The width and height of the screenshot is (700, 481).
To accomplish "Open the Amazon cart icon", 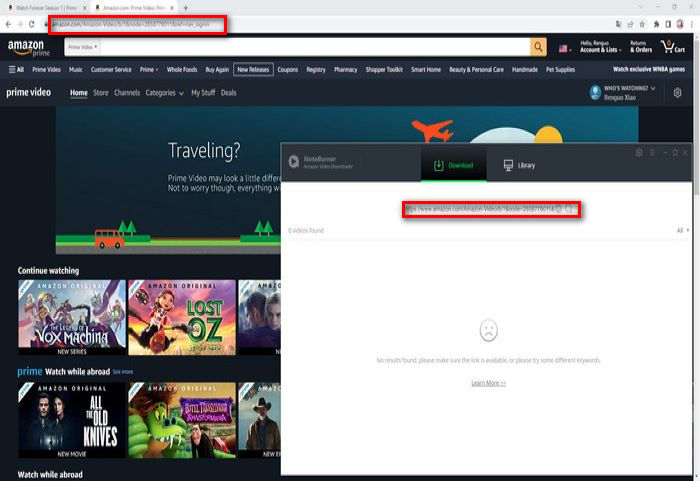I will coord(673,47).
